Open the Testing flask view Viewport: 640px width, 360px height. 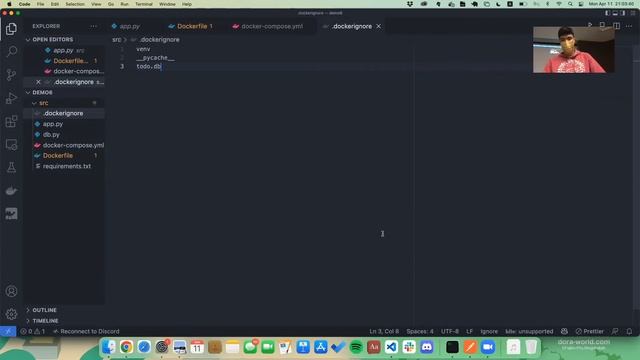click(11, 167)
